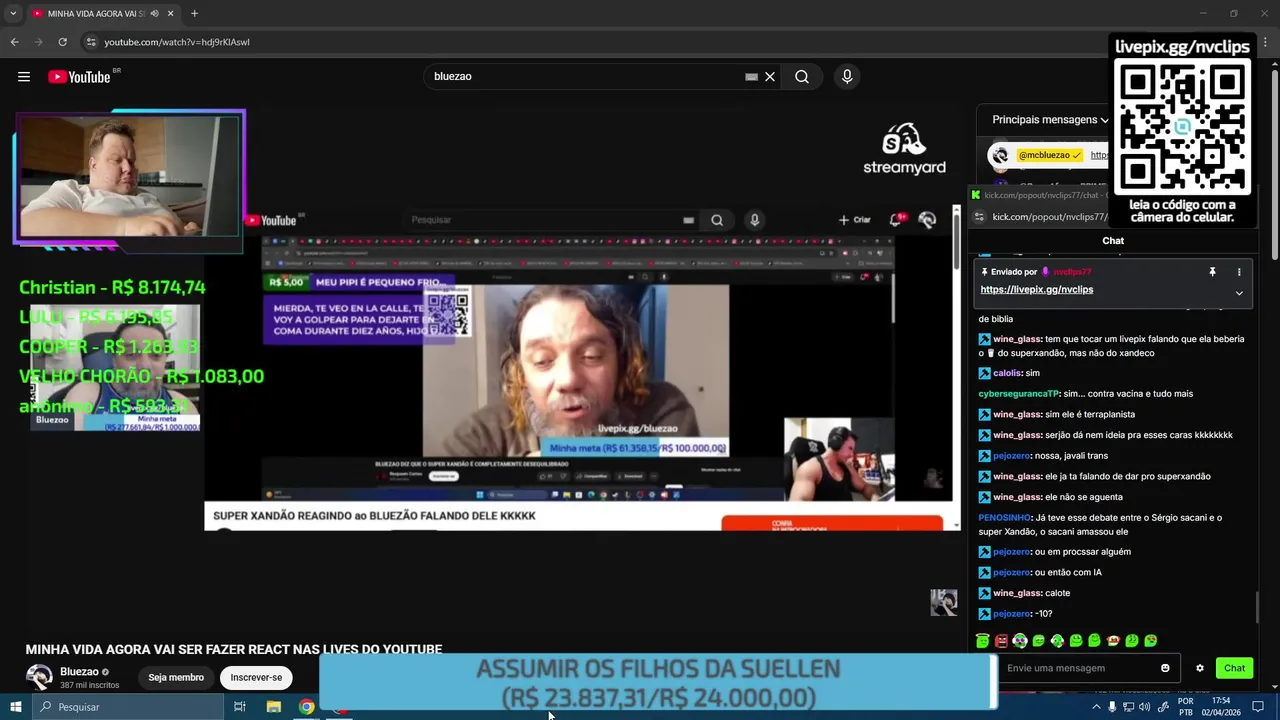Image resolution: width=1280 pixels, height=720 pixels.
Task: Open microphone indicator in system tray
Action: point(1112,707)
